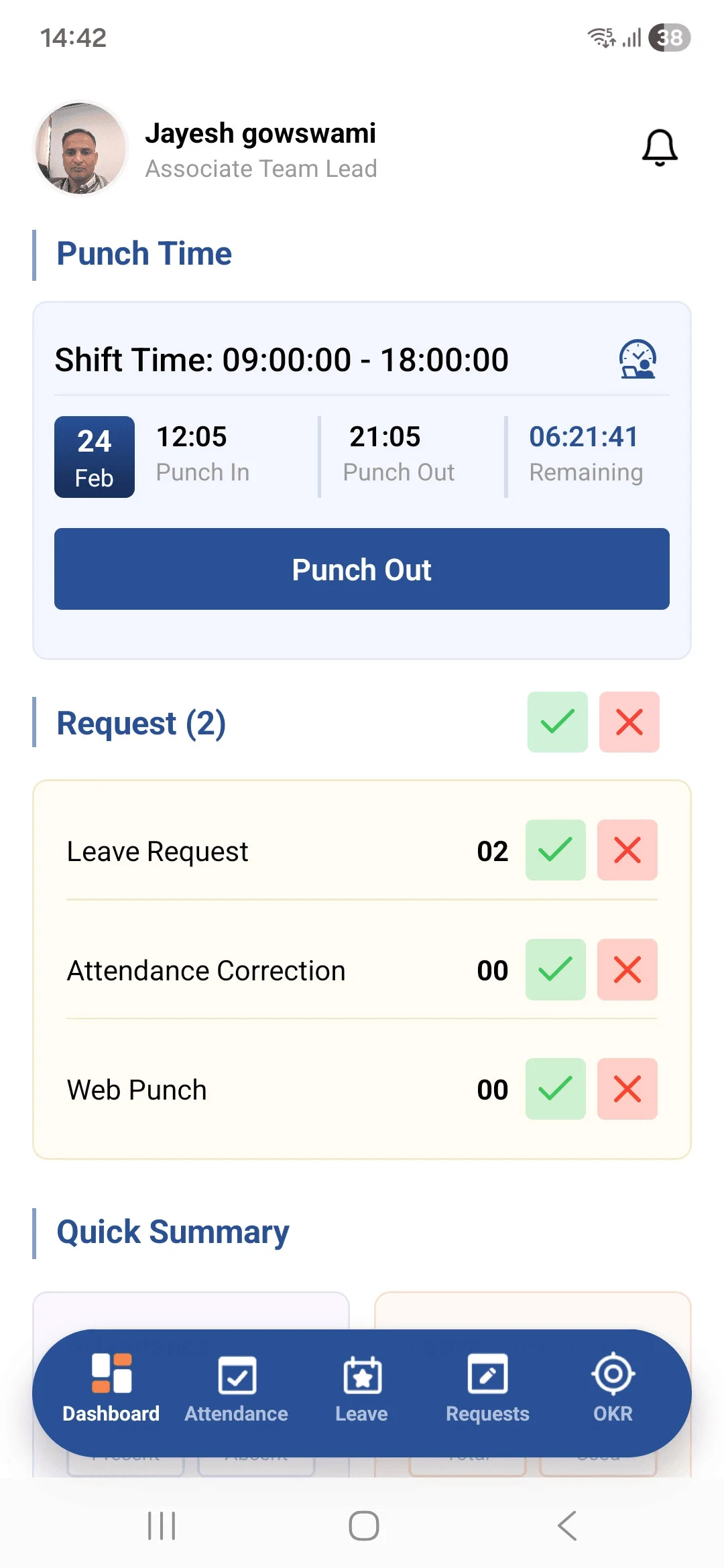Approve the Leave Request row
The width and height of the screenshot is (724, 1568).
555,850
